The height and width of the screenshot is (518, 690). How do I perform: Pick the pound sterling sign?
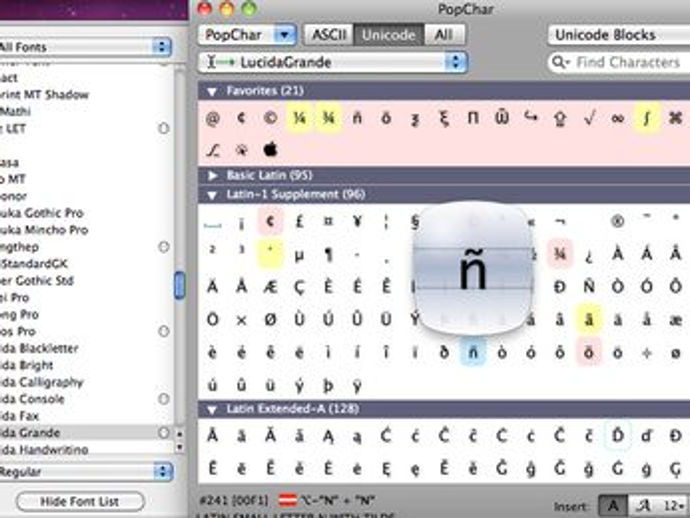pos(299,221)
